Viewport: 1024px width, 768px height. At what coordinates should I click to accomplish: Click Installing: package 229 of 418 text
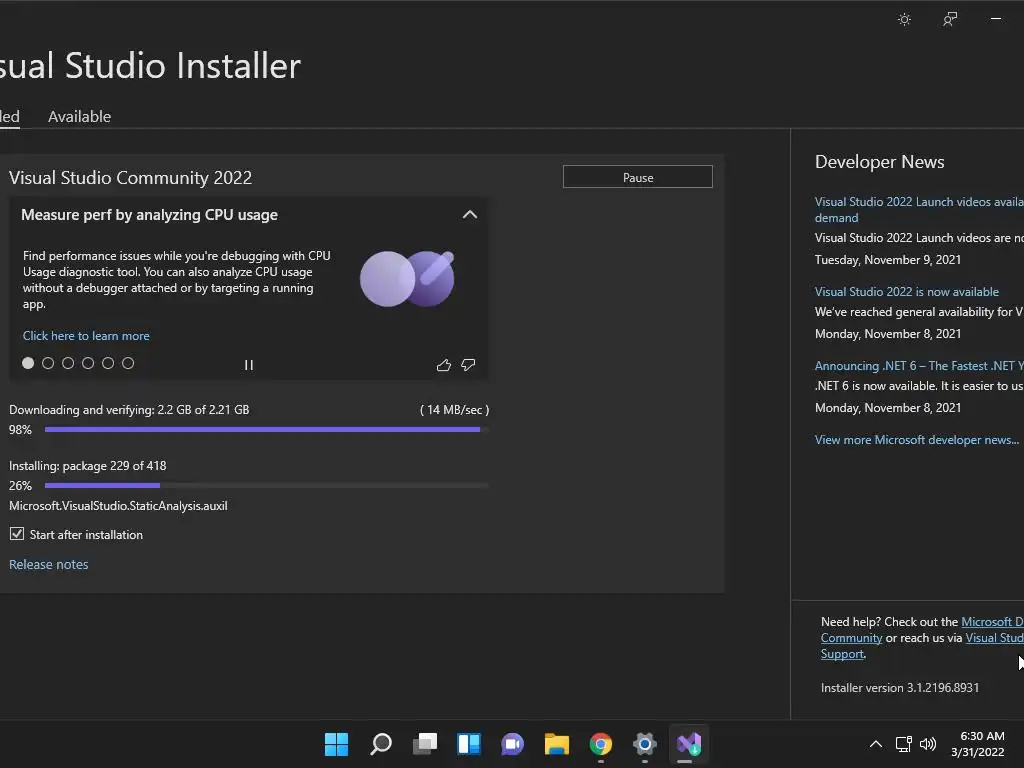point(88,466)
